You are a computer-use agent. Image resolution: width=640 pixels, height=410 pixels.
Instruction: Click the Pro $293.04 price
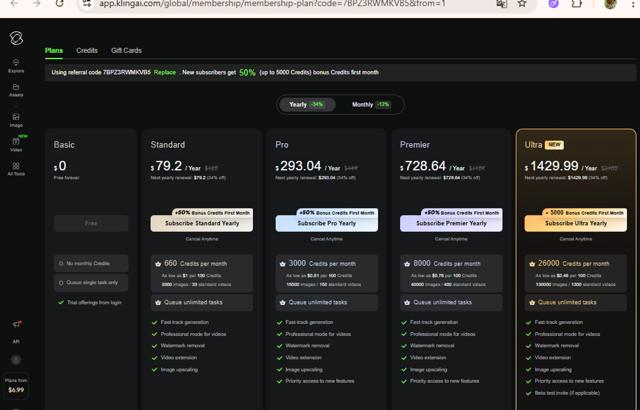coord(298,166)
